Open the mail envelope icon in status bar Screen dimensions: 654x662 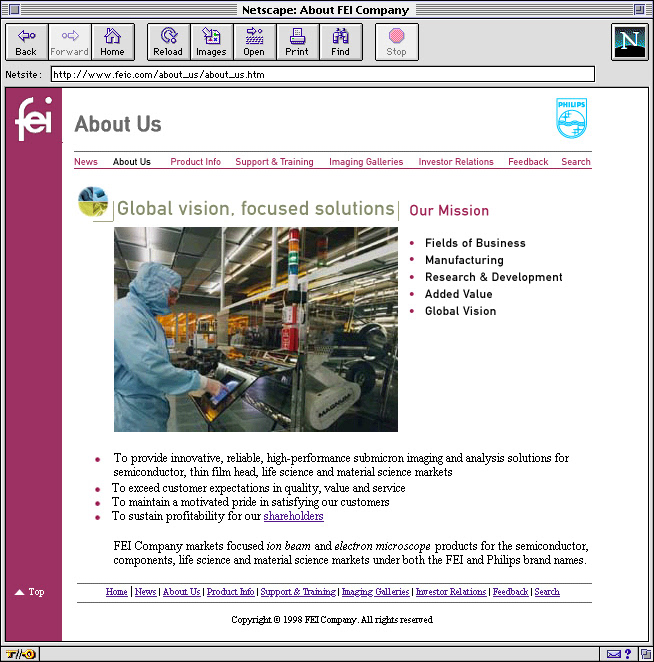613,654
